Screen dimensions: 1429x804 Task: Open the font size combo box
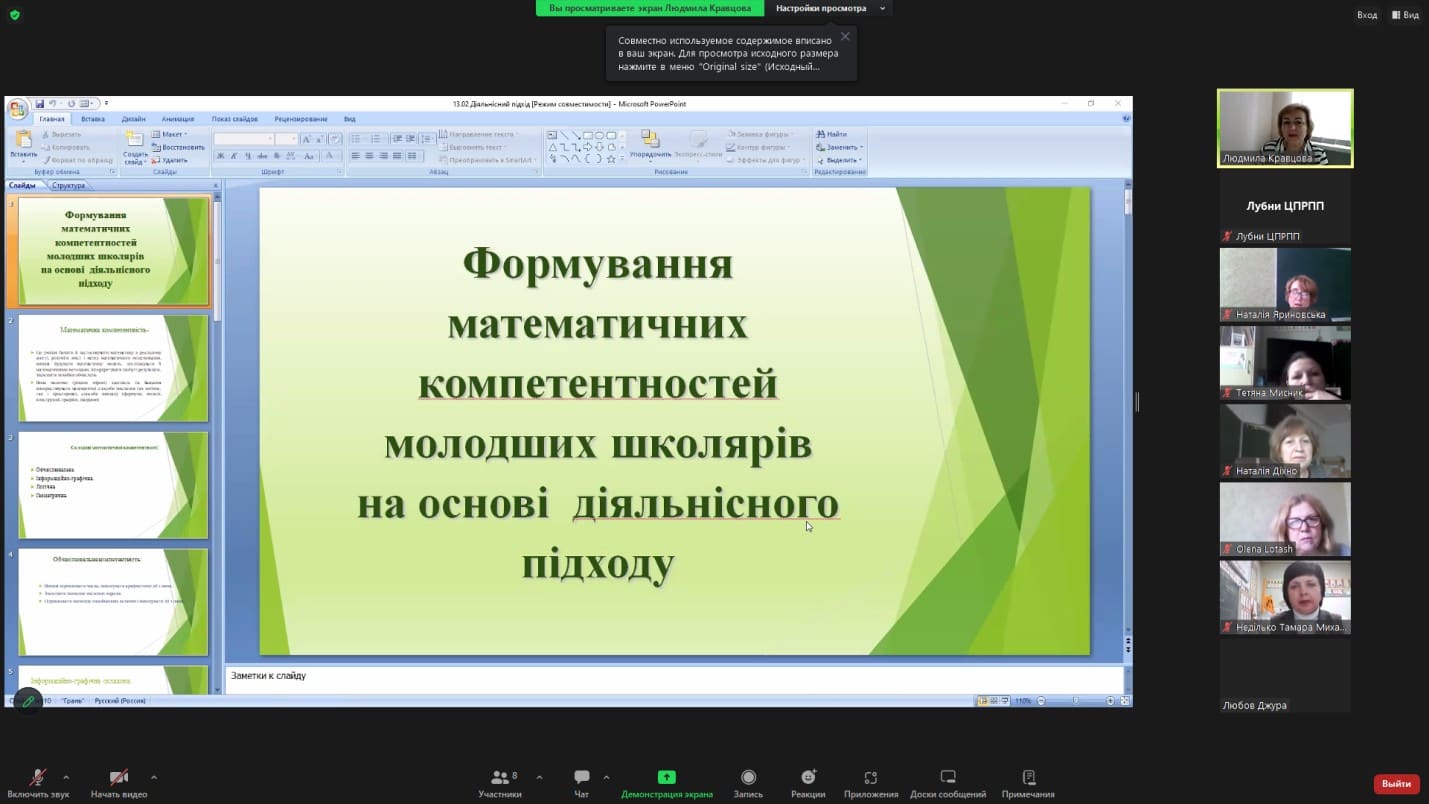point(286,139)
